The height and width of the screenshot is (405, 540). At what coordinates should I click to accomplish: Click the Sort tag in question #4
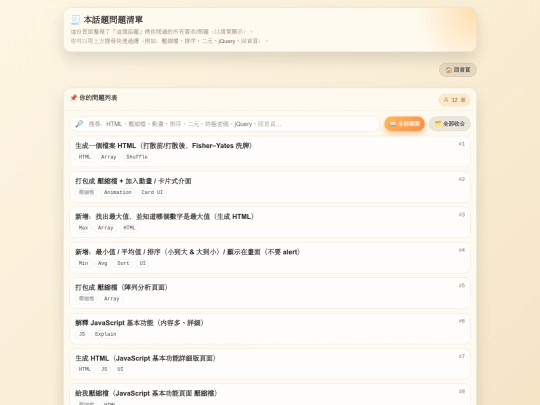click(123, 263)
